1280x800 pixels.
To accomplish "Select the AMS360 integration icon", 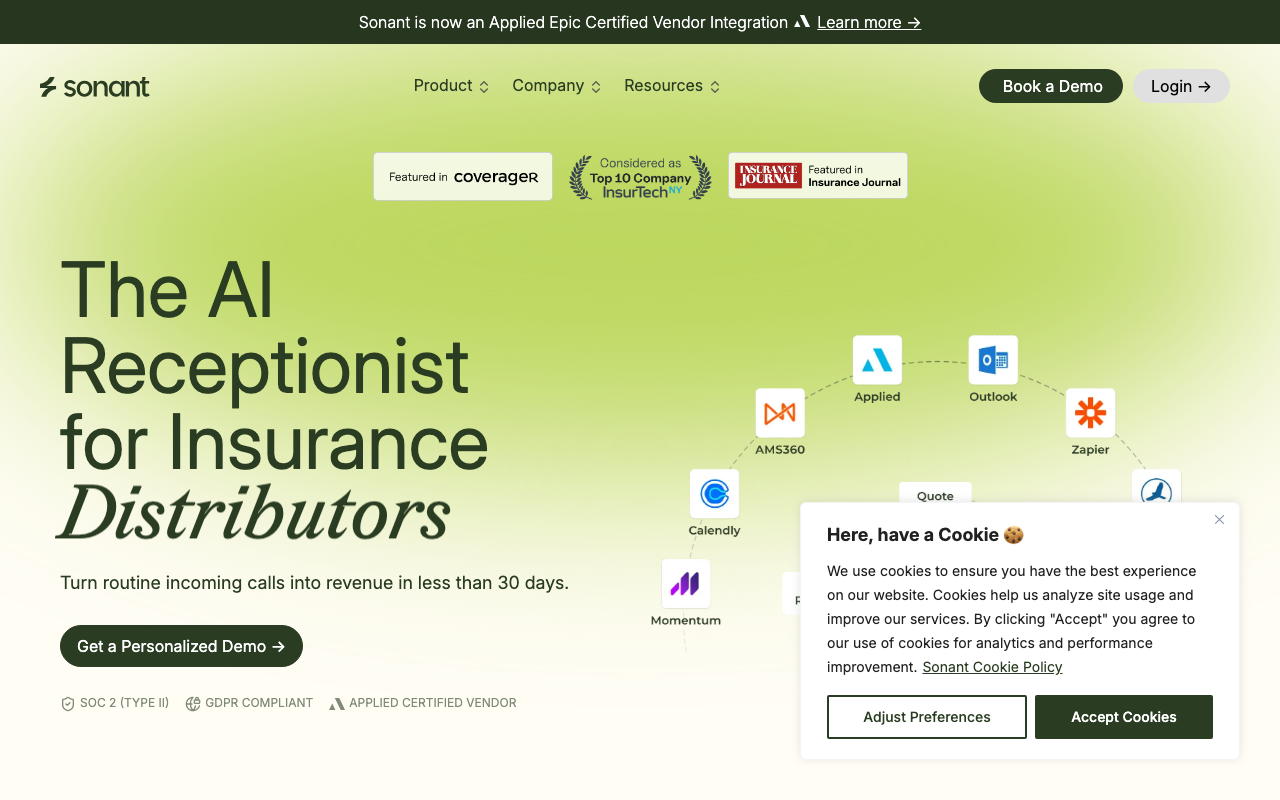I will [x=780, y=413].
